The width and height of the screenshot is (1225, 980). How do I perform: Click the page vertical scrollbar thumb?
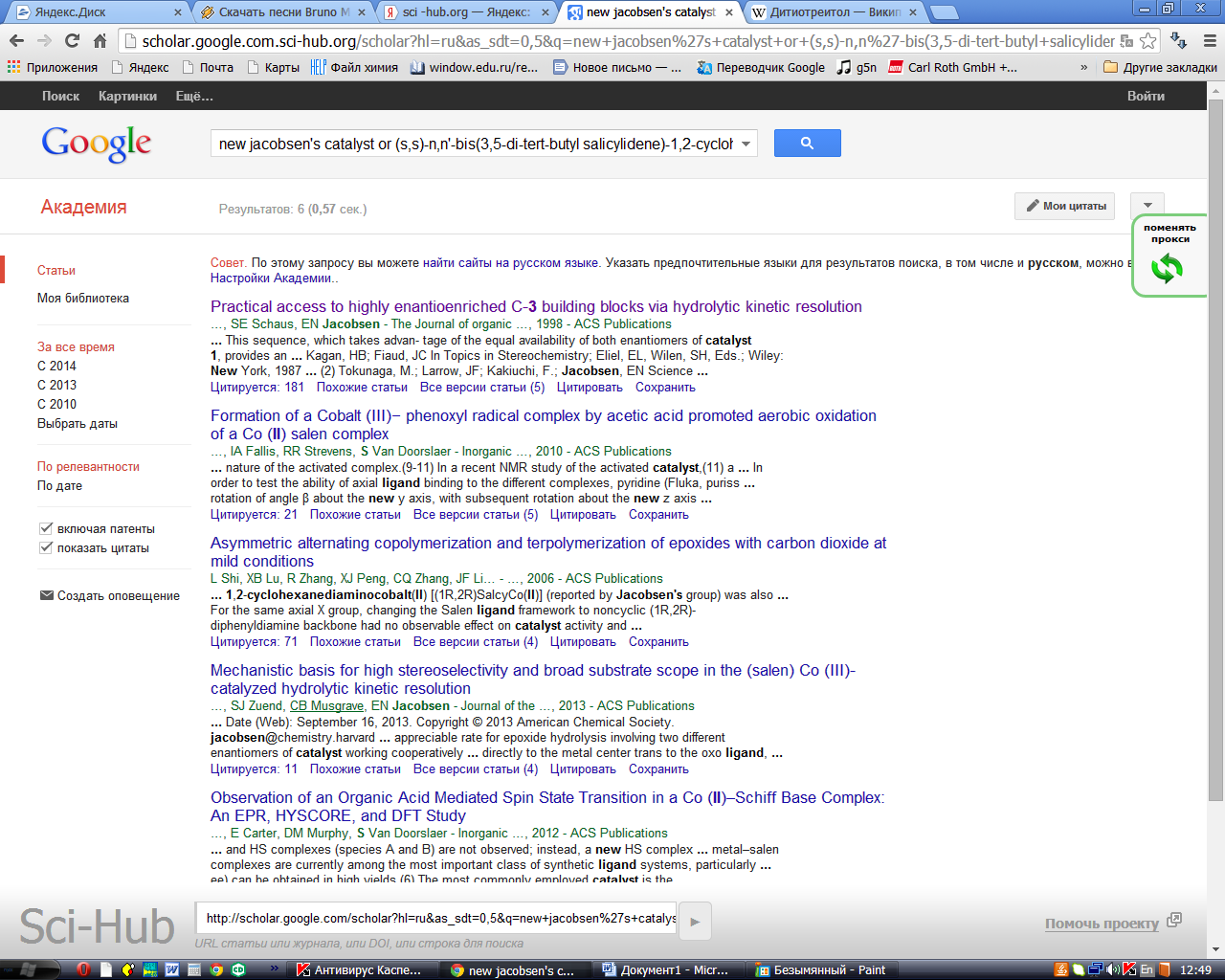pos(1216,450)
